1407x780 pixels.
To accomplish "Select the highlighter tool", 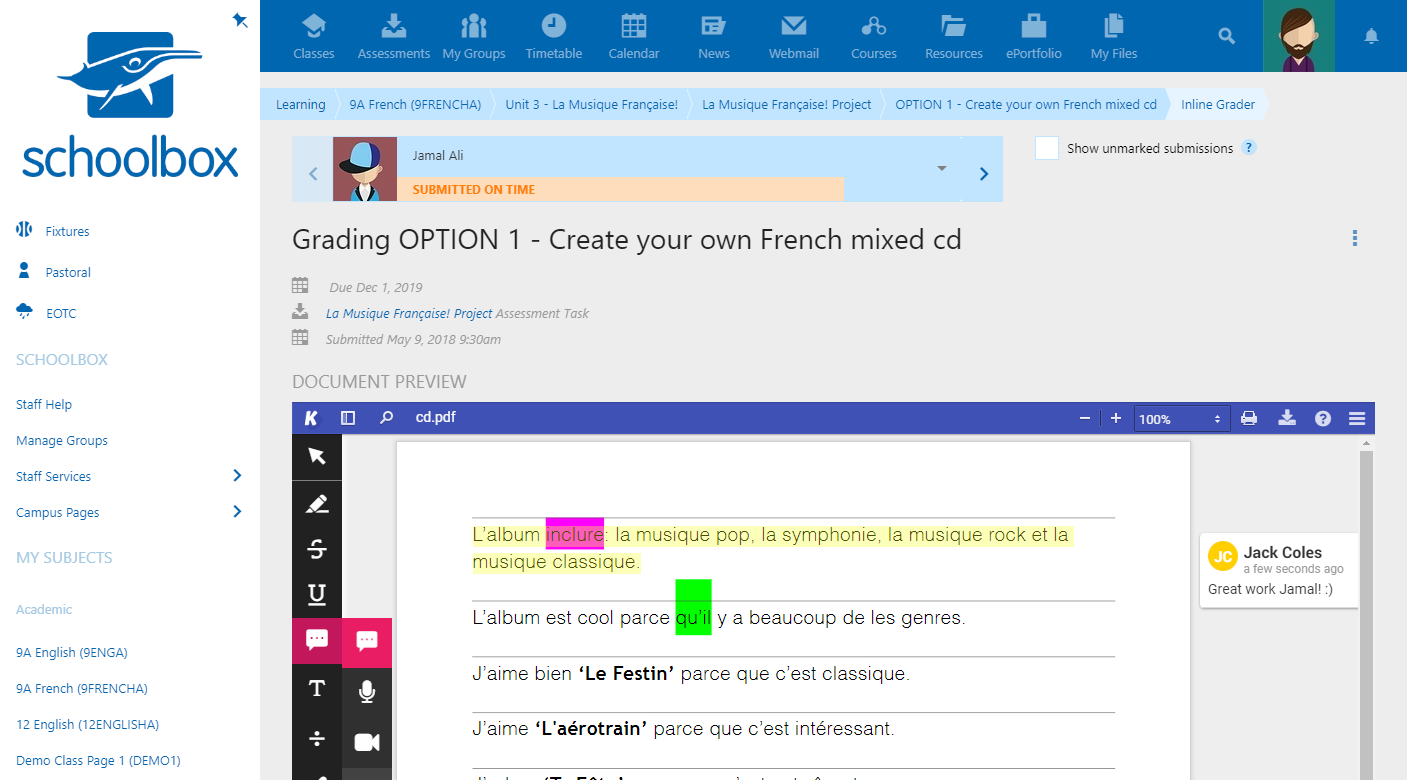I will [x=317, y=504].
